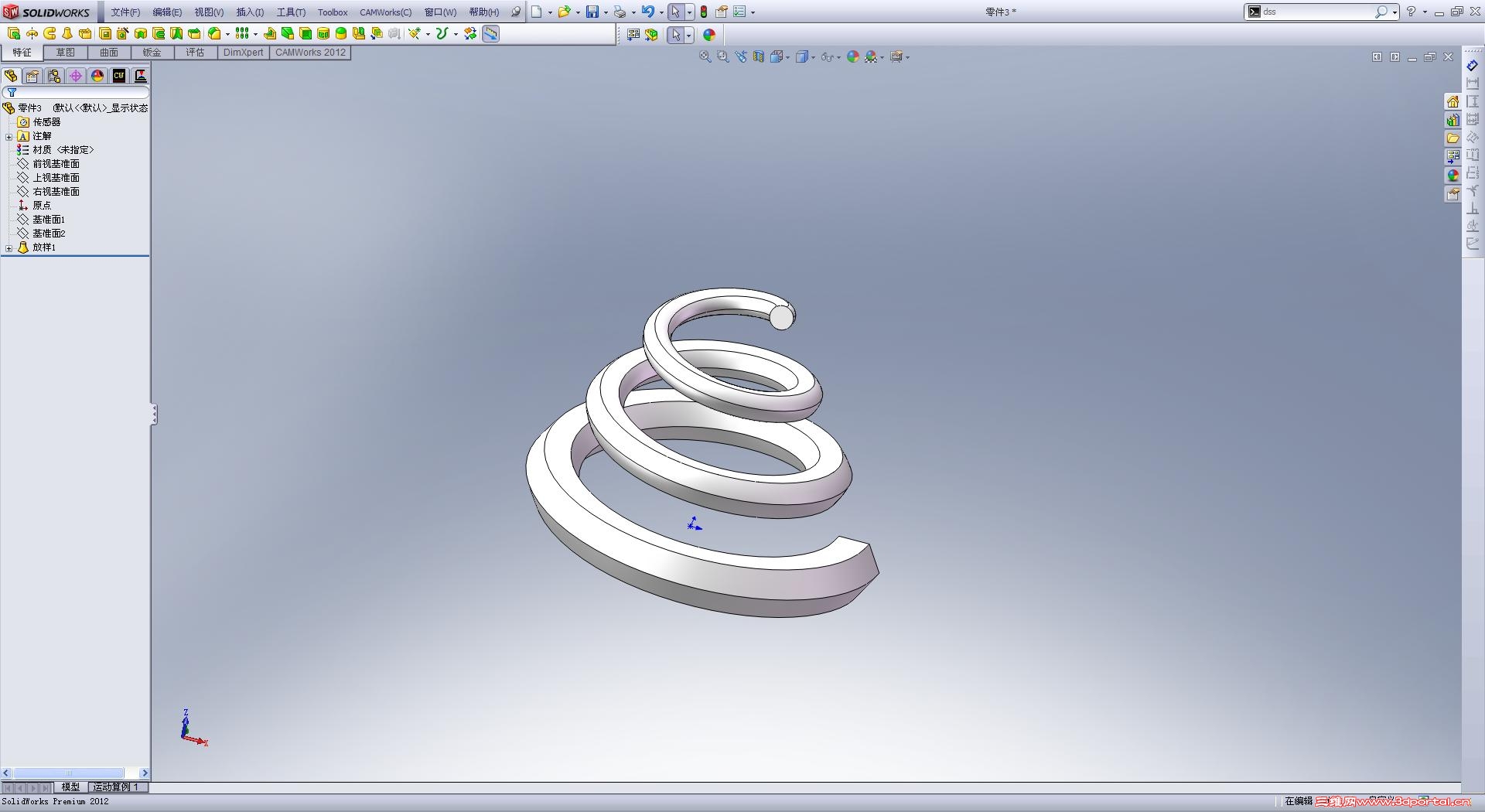Open the FeatureManager design tree tab

coord(11,76)
